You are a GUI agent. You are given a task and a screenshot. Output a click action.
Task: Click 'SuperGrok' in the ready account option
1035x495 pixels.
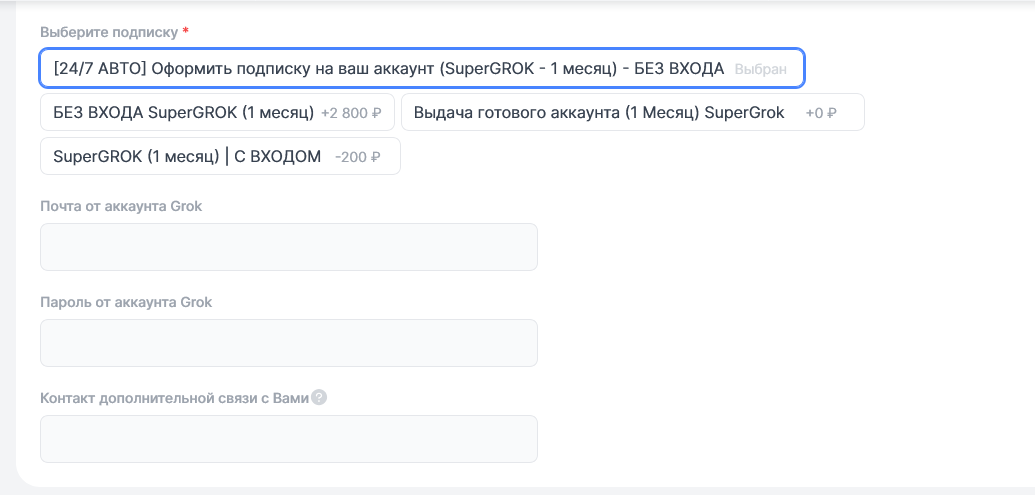(744, 113)
